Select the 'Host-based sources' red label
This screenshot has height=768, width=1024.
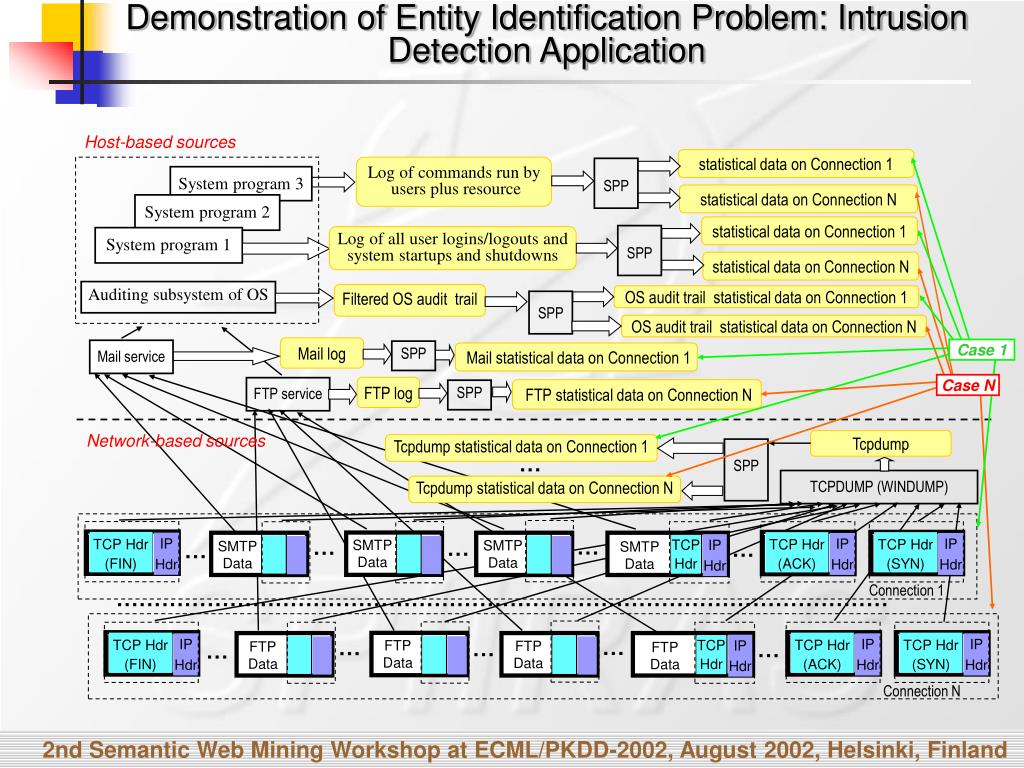(x=160, y=142)
